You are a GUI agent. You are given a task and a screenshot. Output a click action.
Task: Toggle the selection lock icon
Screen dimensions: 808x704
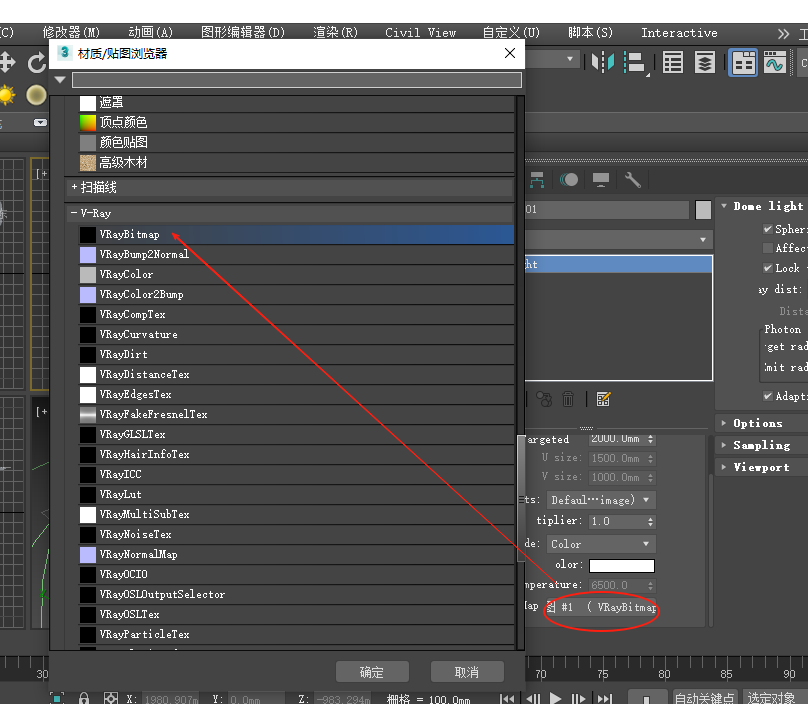coord(84,698)
